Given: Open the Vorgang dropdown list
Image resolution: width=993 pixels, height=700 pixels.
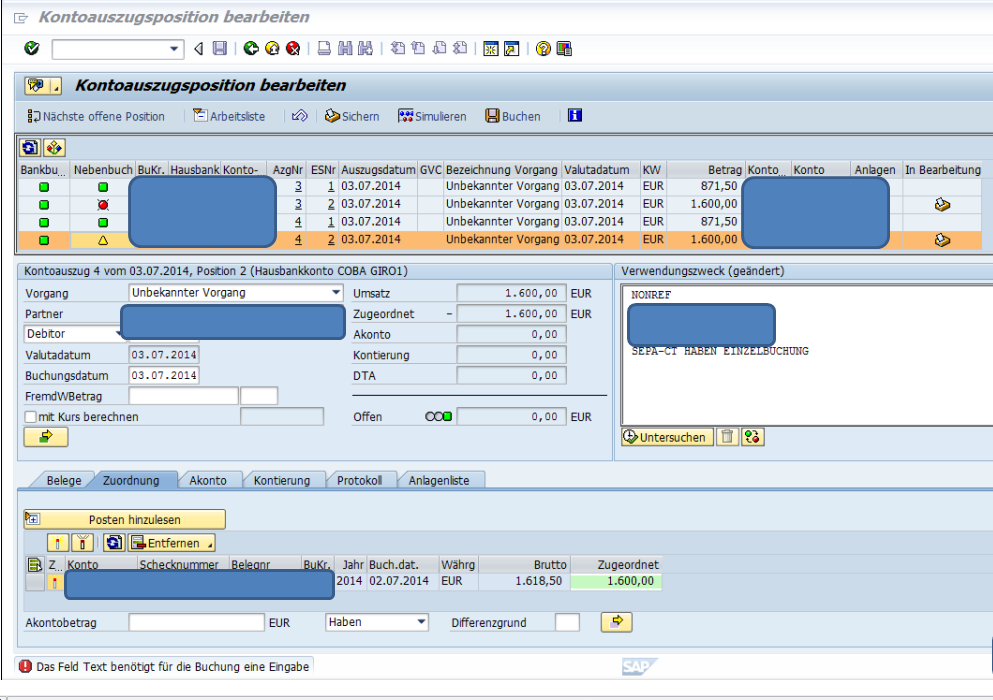Looking at the screenshot, I should [336, 293].
